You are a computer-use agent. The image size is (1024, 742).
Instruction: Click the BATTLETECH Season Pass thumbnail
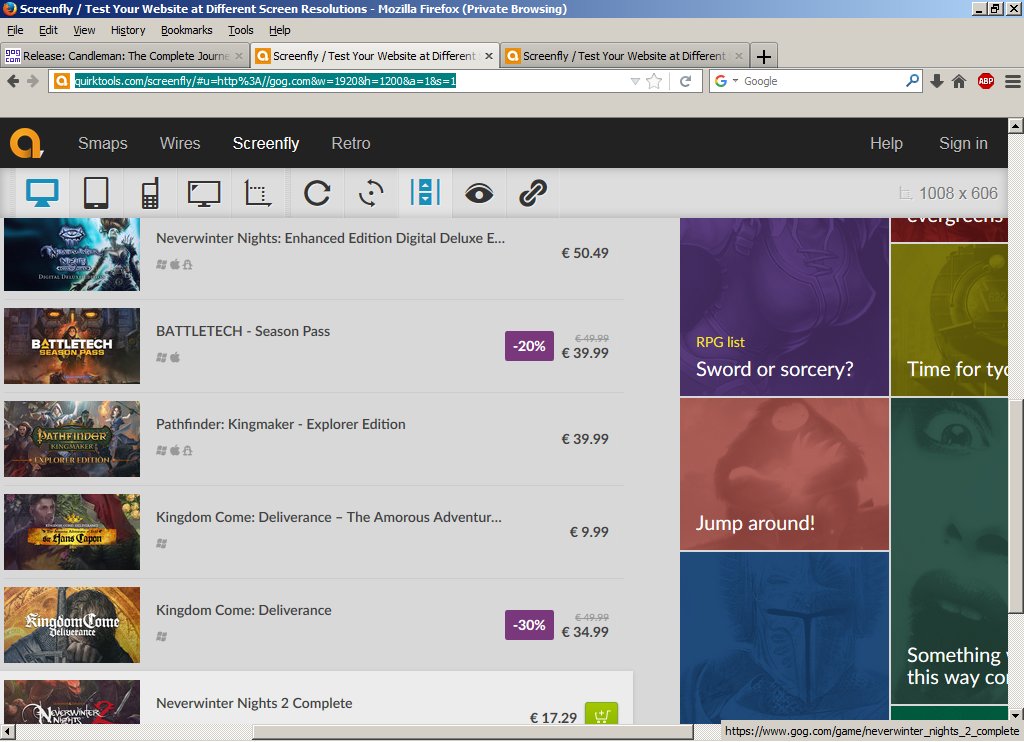72,346
